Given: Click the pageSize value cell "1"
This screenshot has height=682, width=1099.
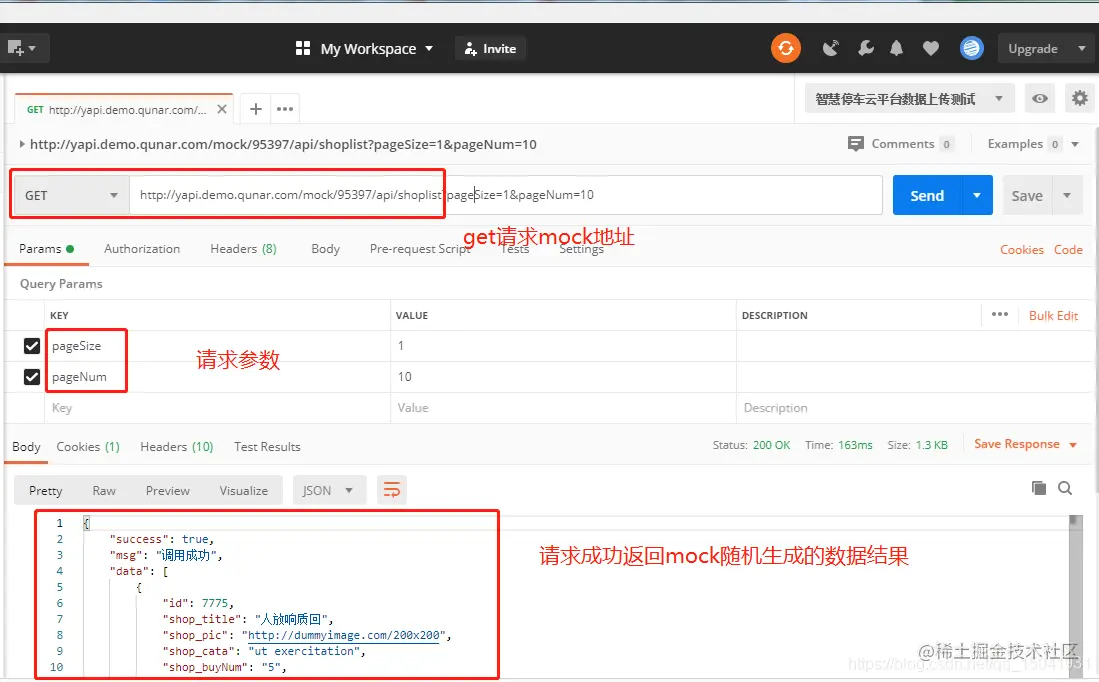Looking at the screenshot, I should click(563, 346).
